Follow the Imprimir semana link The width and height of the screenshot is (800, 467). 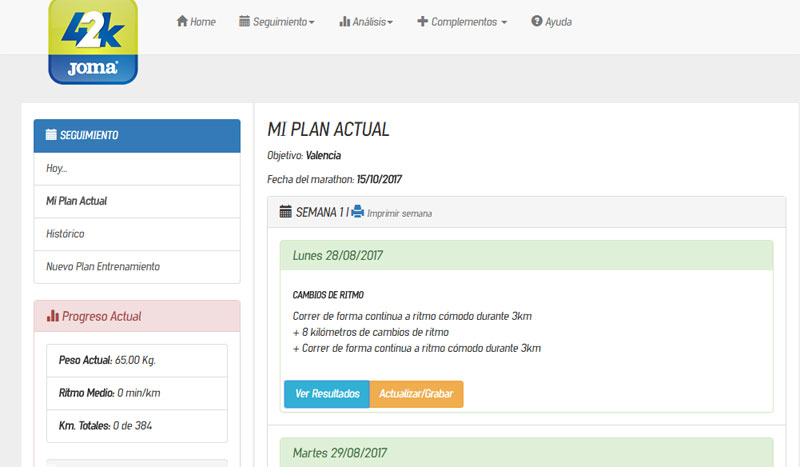[x=399, y=213]
